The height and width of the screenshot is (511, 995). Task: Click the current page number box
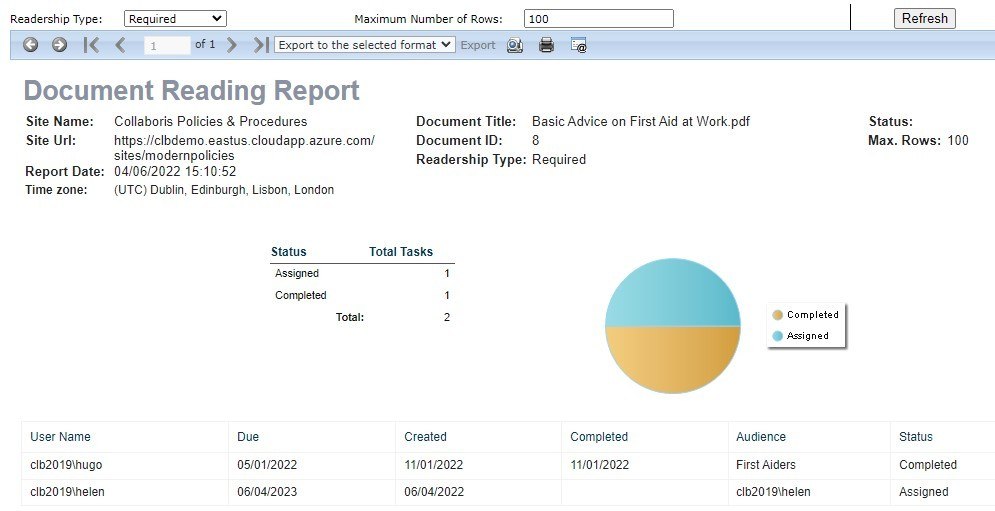click(x=166, y=45)
